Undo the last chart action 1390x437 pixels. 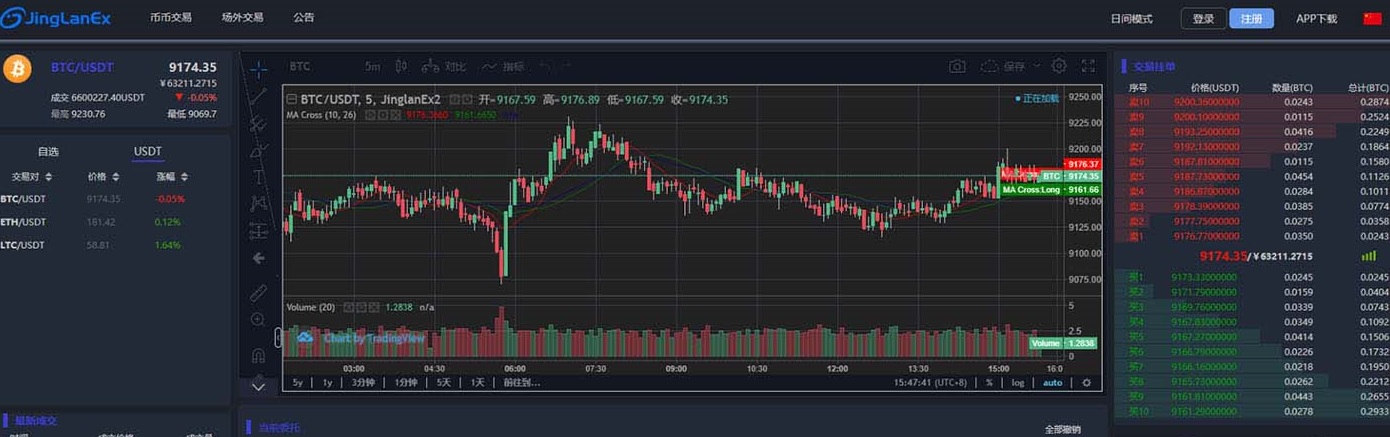(546, 66)
